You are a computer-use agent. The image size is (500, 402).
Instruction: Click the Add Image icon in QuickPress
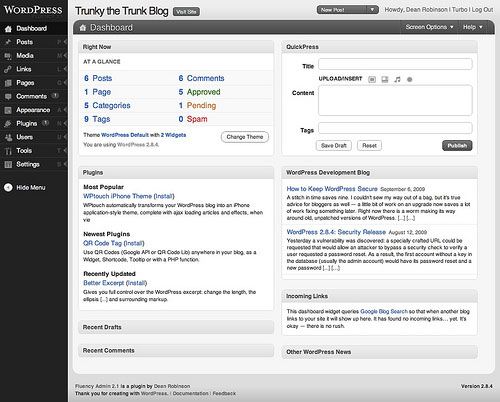point(372,79)
